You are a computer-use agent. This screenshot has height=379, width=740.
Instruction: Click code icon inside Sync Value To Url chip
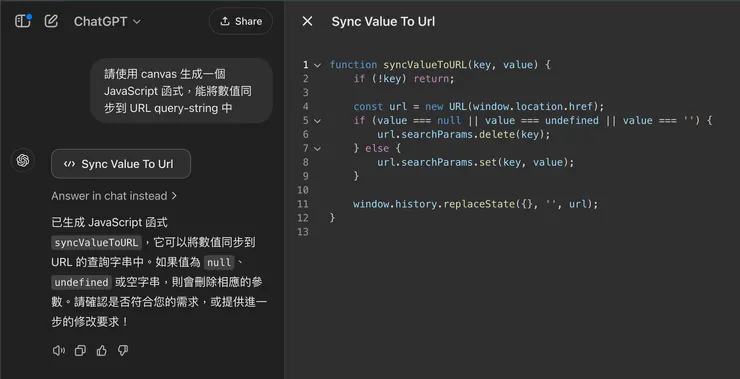pos(69,164)
